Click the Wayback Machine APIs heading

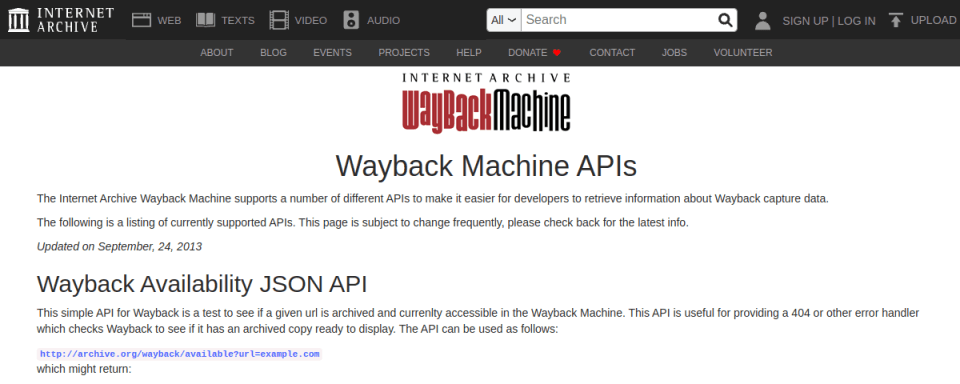(486, 165)
